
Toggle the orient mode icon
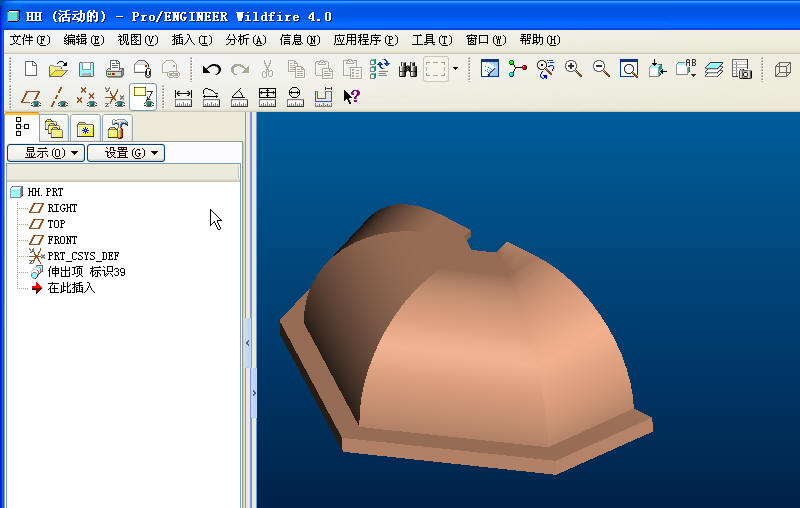pos(545,68)
